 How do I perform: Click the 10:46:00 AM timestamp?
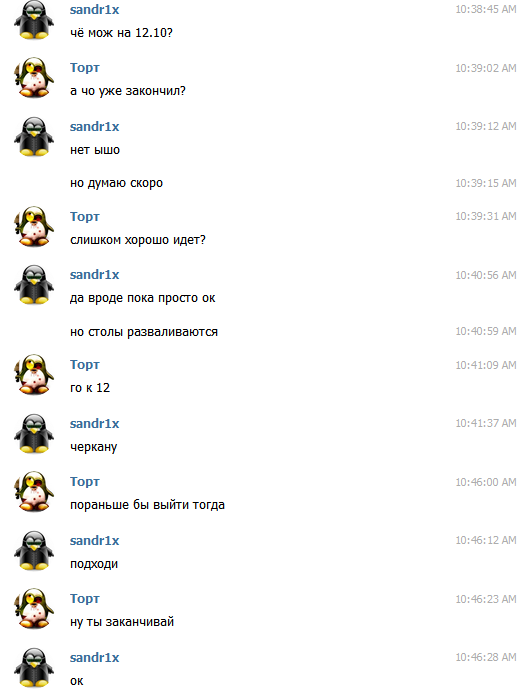486,482
